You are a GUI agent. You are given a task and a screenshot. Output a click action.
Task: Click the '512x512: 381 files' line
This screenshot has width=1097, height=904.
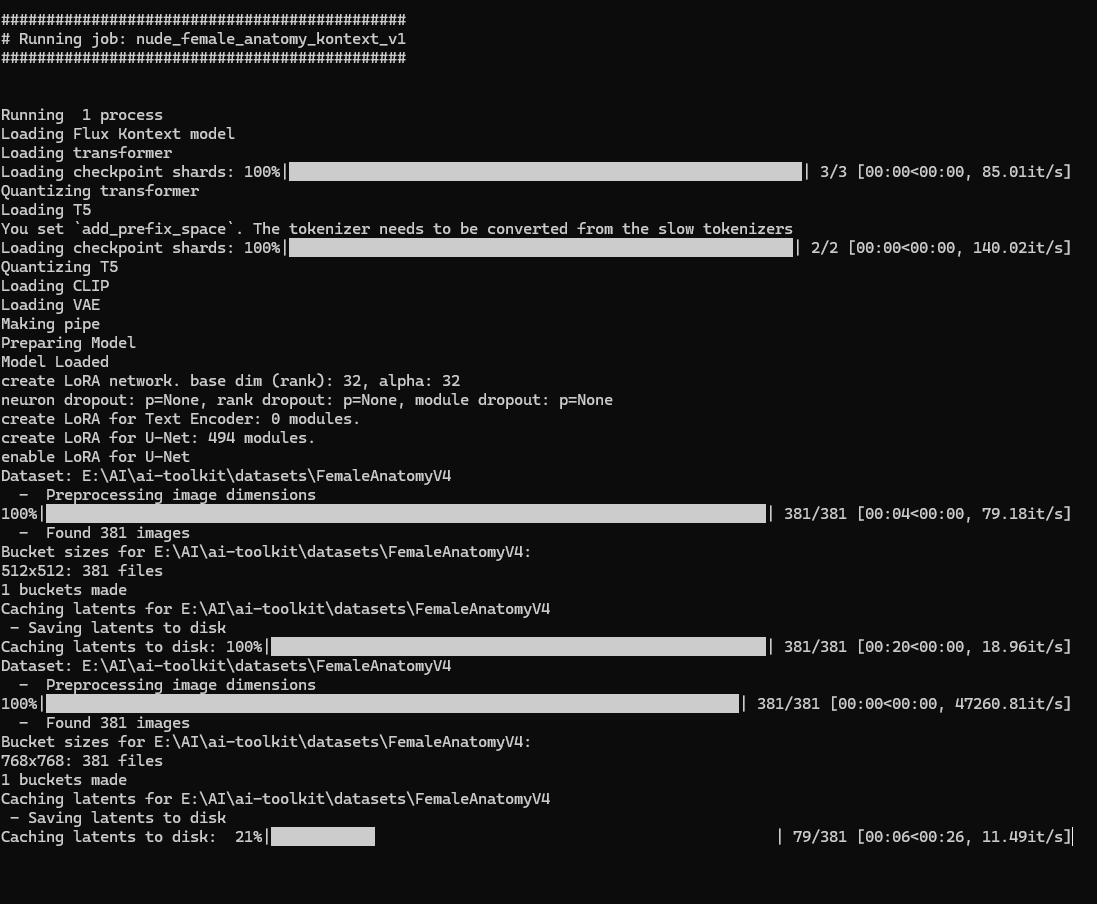(82, 571)
